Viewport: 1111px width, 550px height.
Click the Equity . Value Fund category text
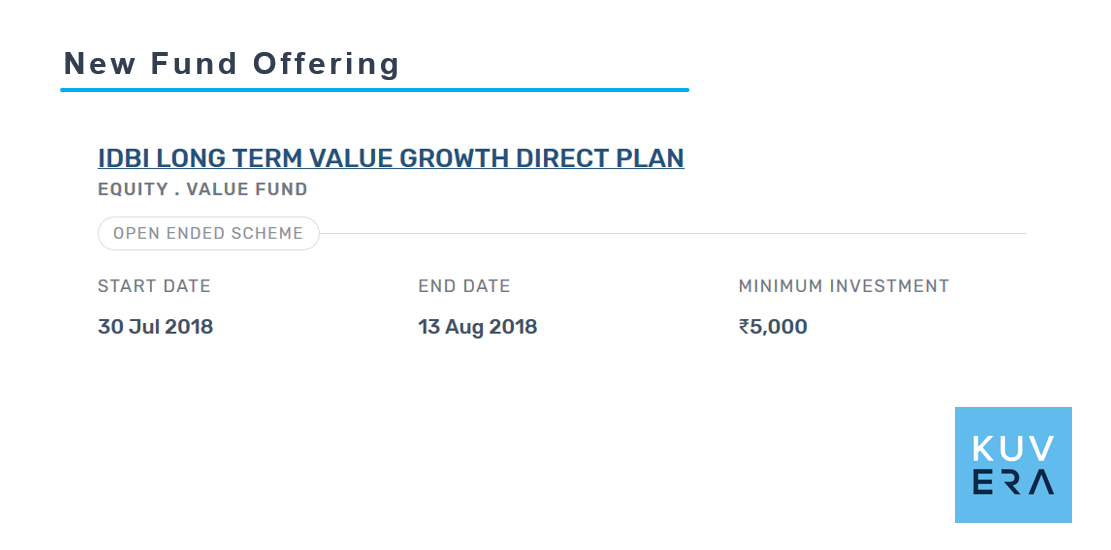tap(203, 189)
